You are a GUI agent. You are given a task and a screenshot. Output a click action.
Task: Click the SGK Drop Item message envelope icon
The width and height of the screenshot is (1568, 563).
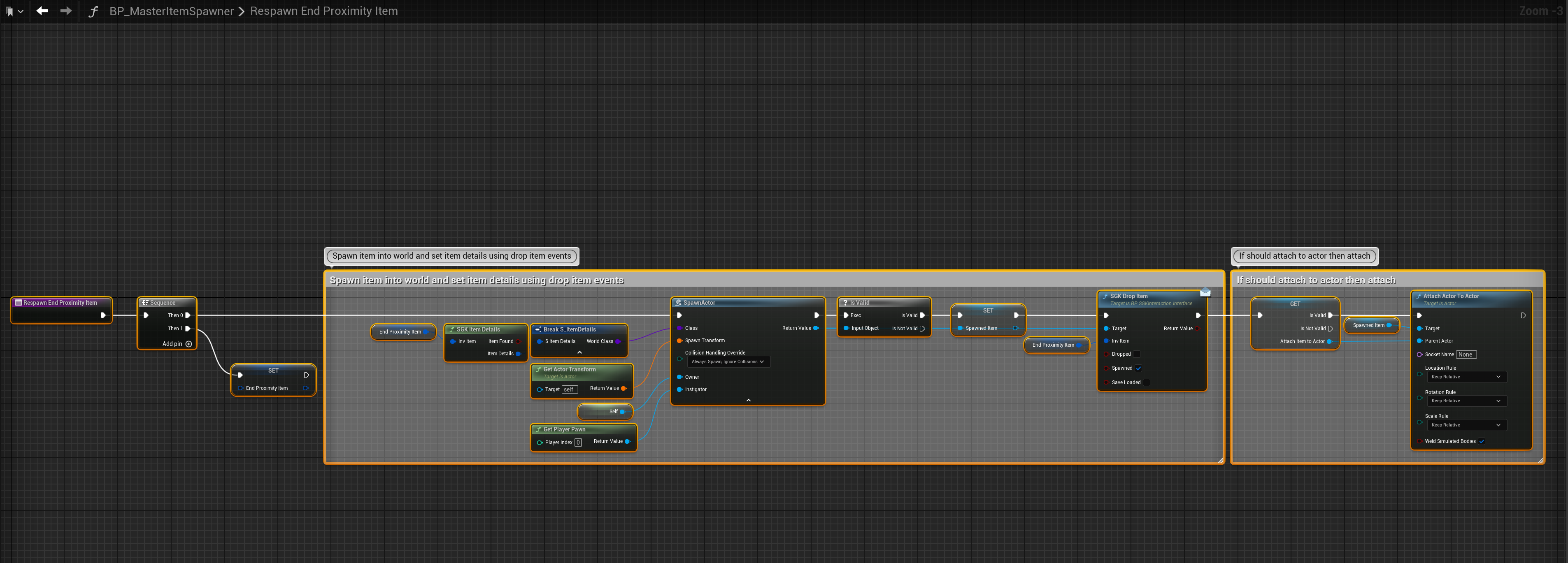click(1205, 293)
